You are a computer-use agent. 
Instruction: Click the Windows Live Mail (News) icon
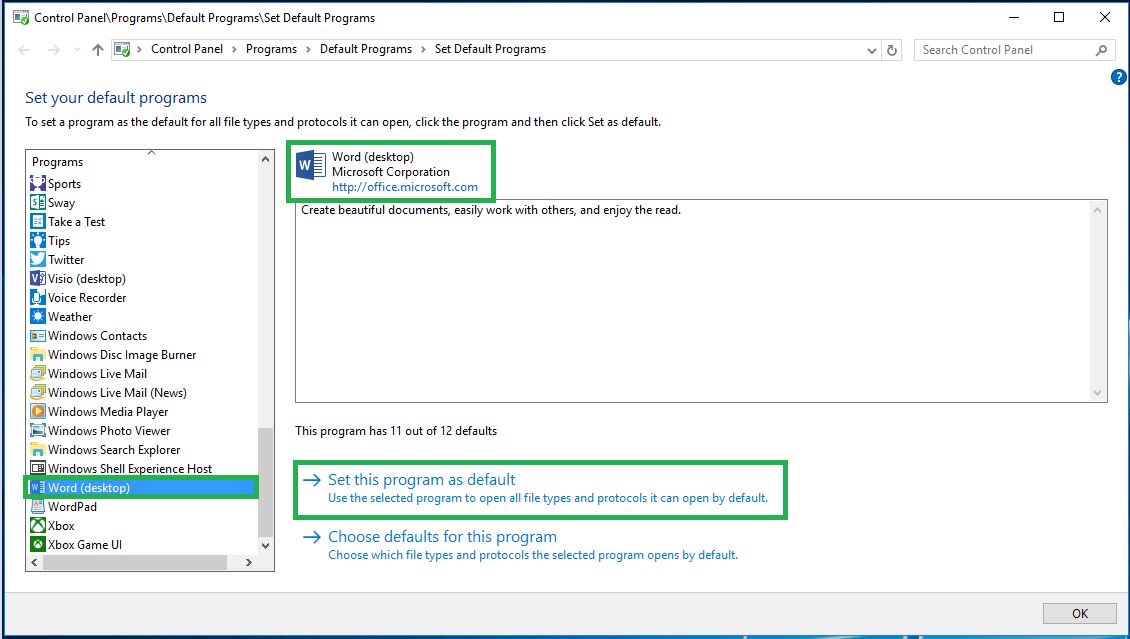(37, 393)
